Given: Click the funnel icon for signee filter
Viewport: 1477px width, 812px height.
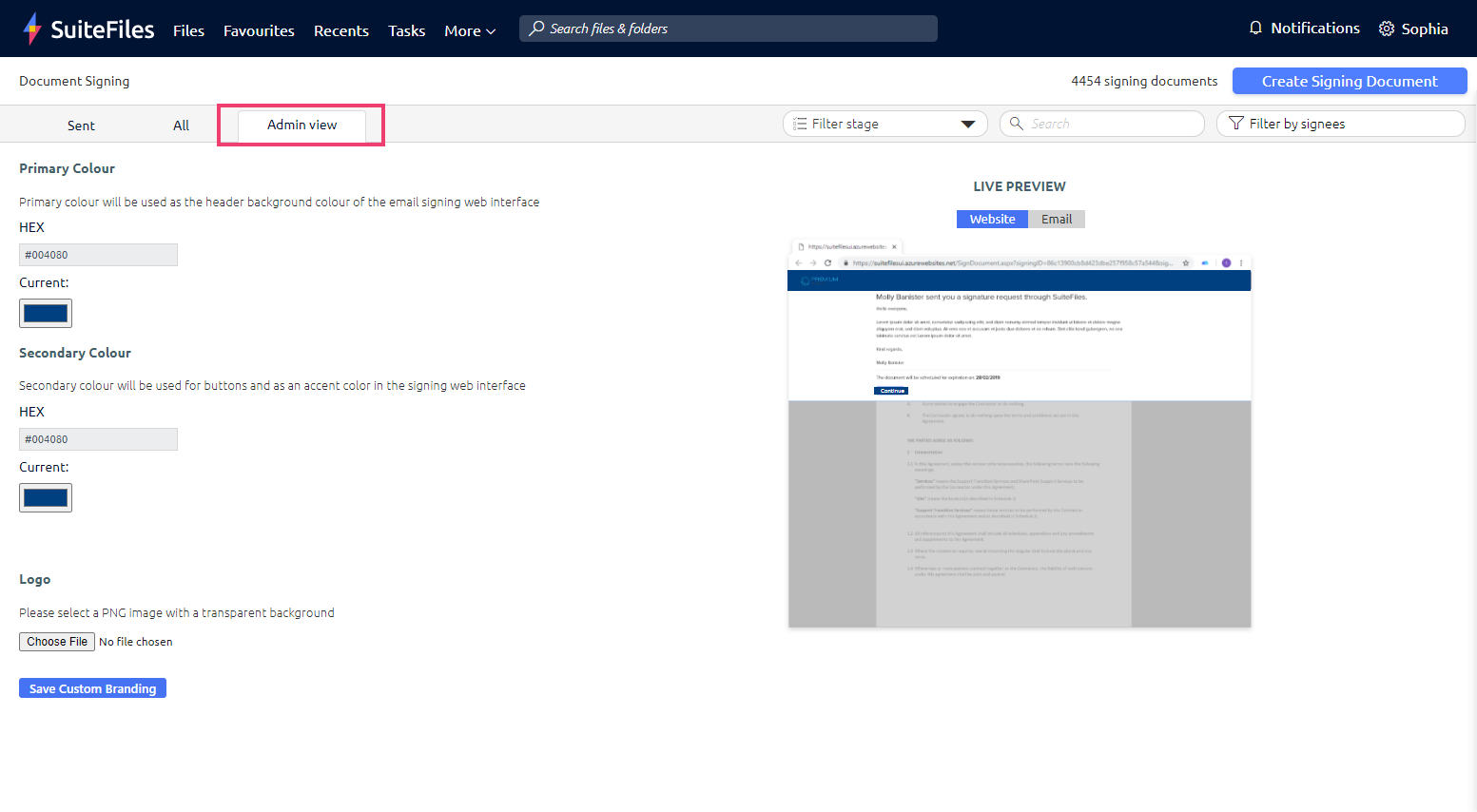Looking at the screenshot, I should click(1236, 124).
